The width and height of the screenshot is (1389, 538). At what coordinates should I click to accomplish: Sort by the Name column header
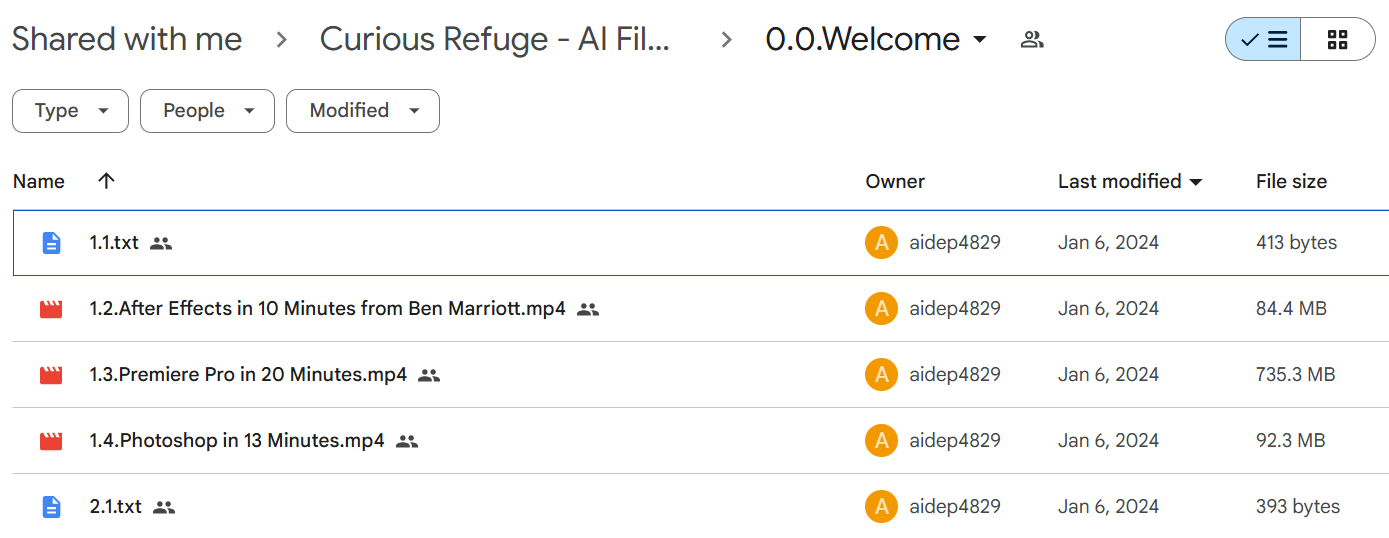39,181
